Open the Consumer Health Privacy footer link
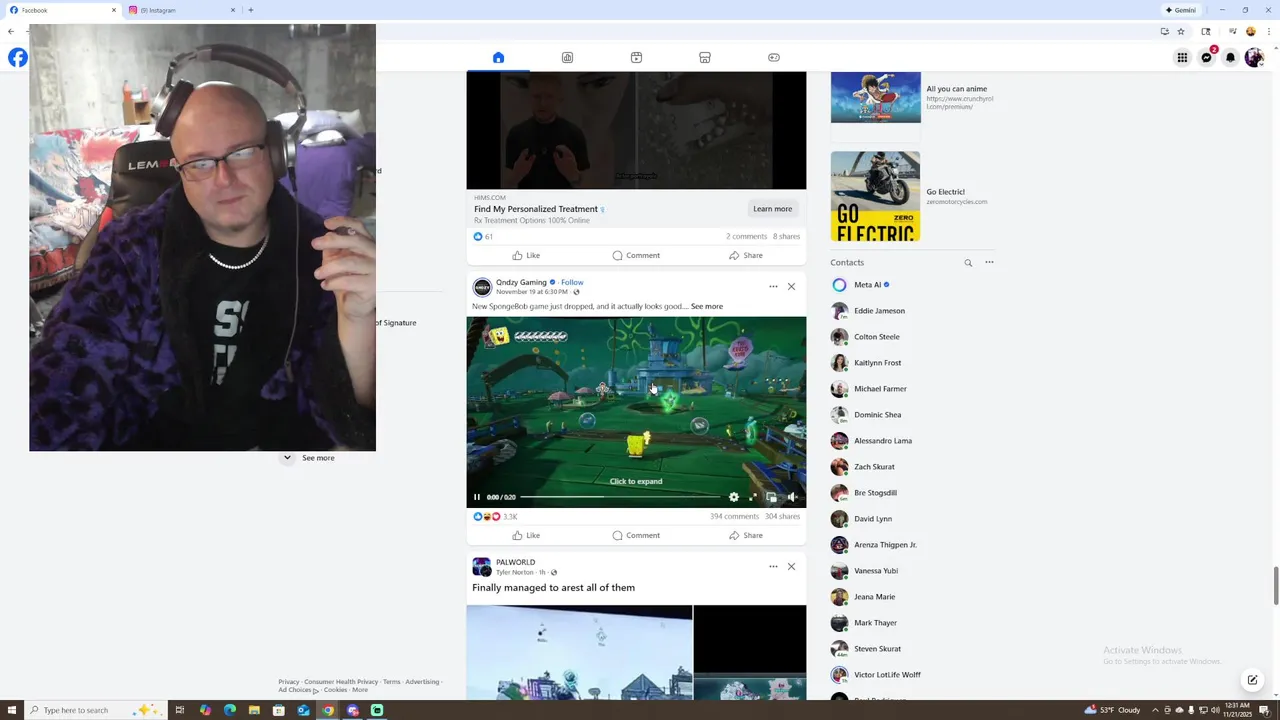 click(341, 682)
